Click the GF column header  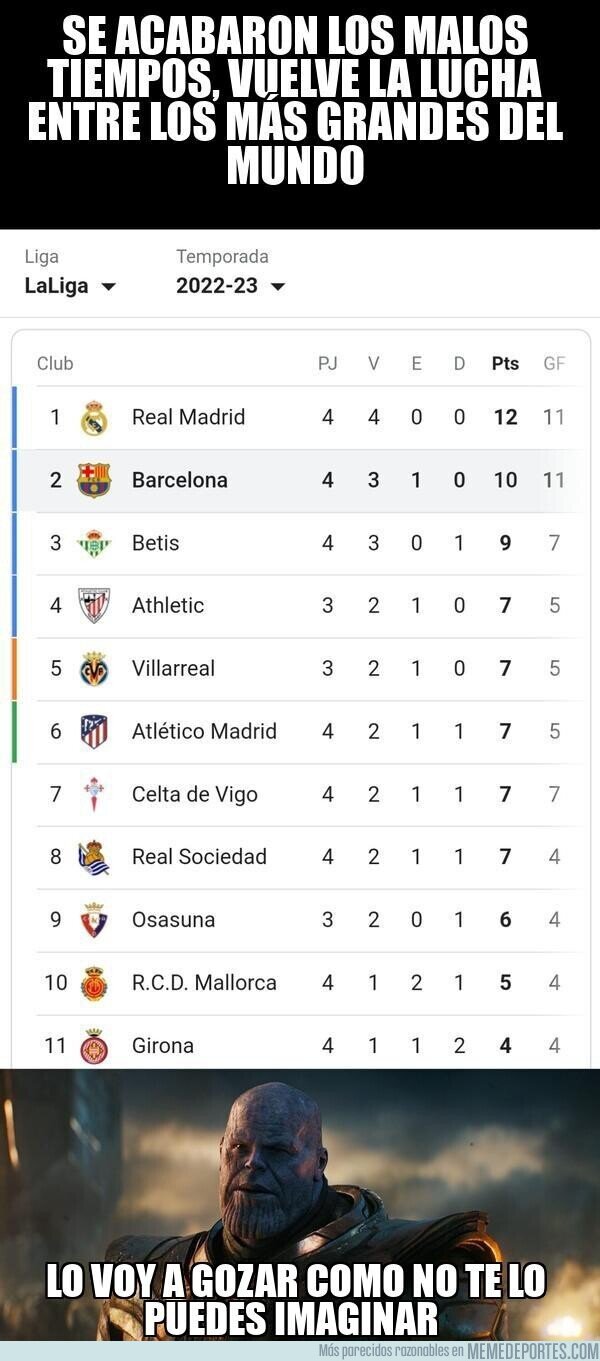551,363
